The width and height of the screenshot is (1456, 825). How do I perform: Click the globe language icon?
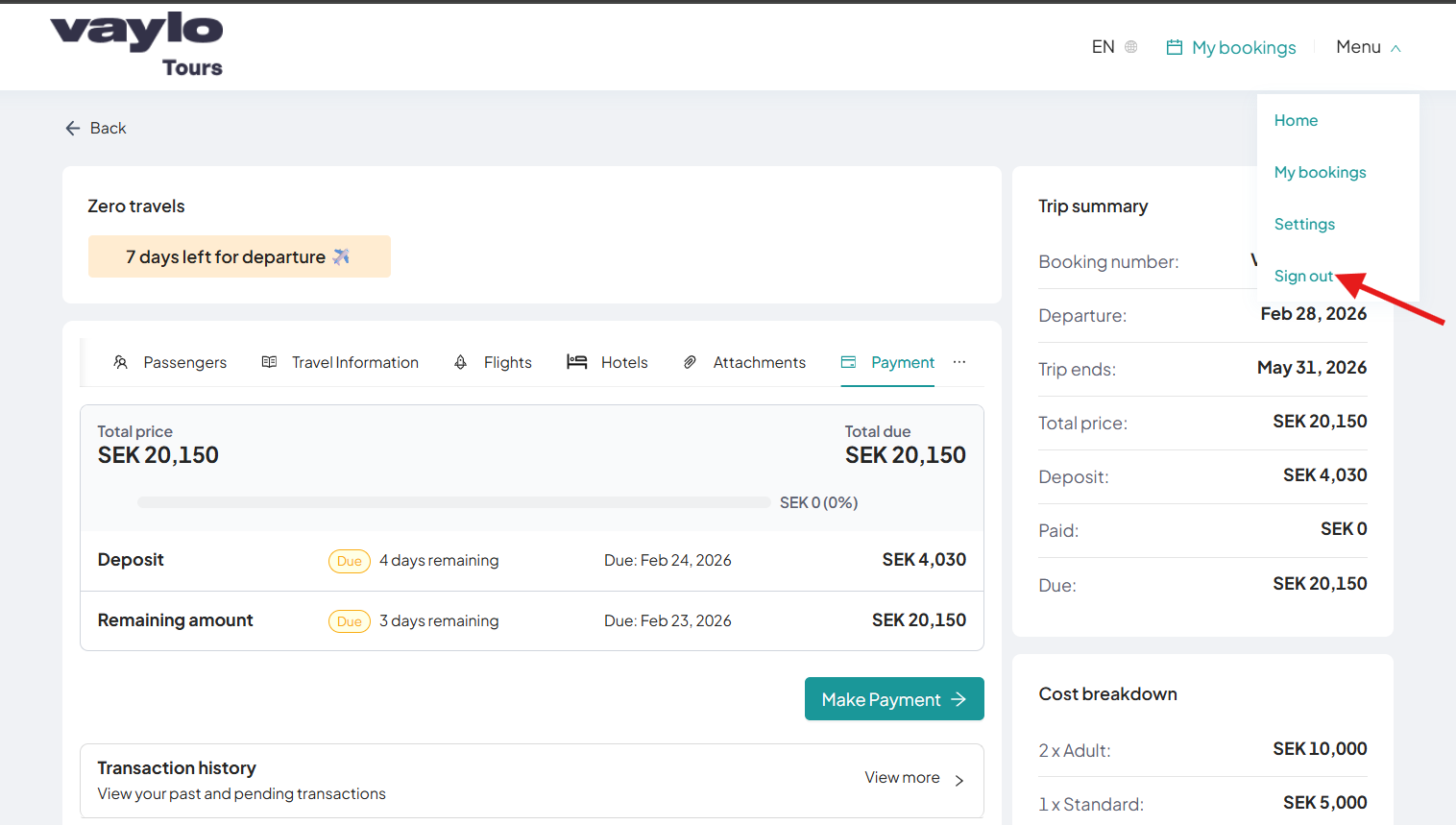tap(1130, 47)
